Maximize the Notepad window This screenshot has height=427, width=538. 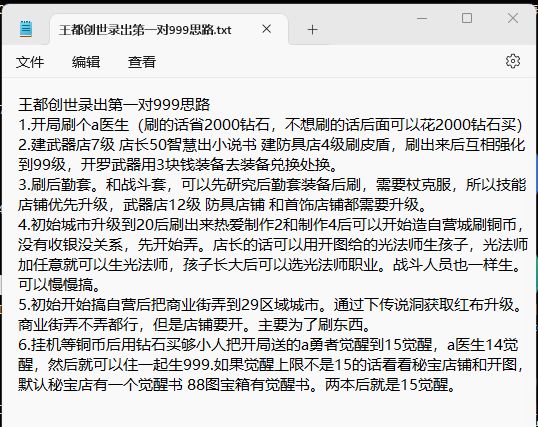(x=467, y=18)
